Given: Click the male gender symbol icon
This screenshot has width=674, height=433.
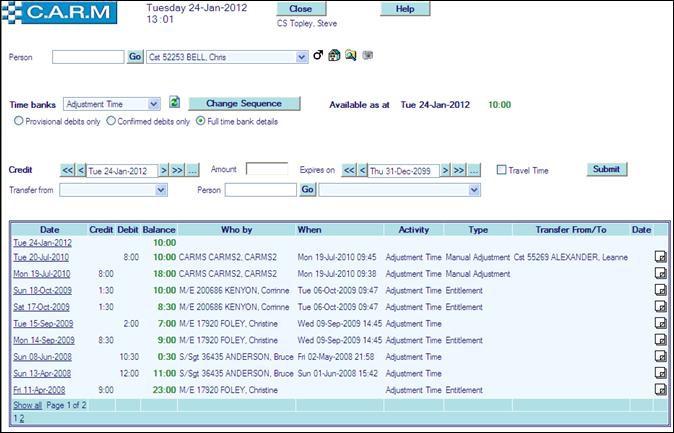Looking at the screenshot, I should (319, 57).
